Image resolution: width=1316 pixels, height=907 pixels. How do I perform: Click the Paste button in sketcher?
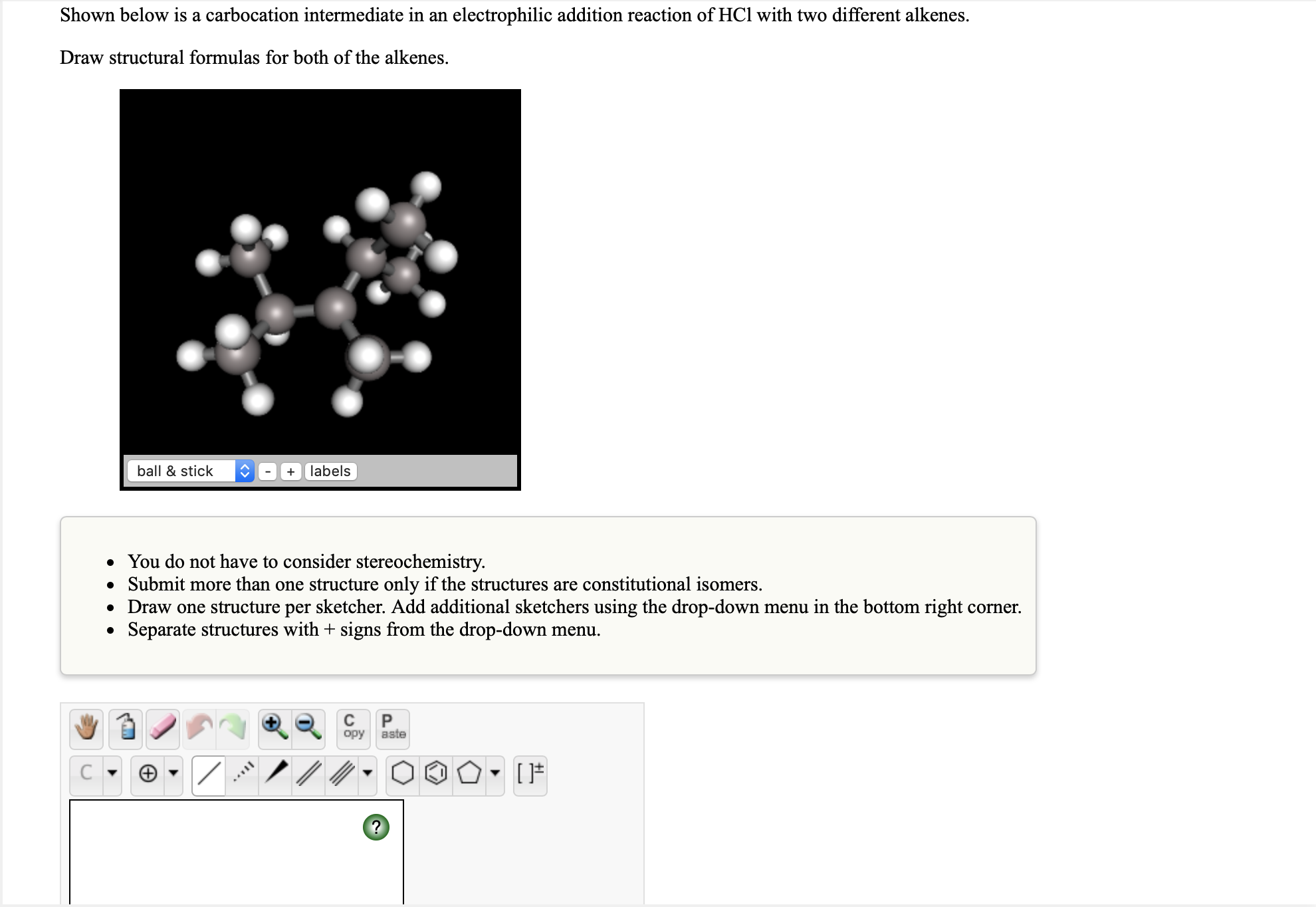tap(393, 728)
